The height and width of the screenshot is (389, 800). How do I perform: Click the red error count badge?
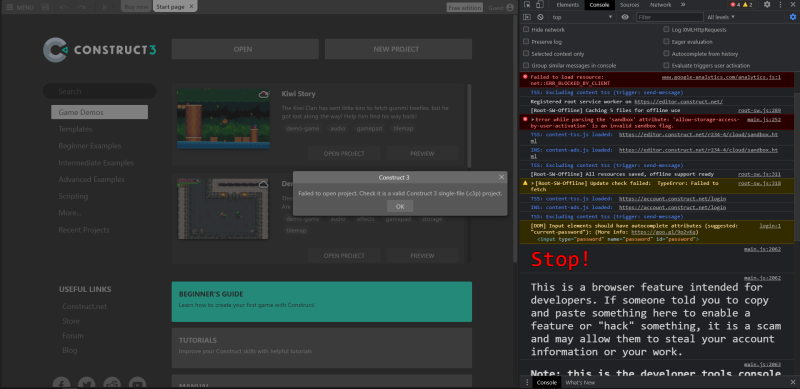[x=735, y=5]
